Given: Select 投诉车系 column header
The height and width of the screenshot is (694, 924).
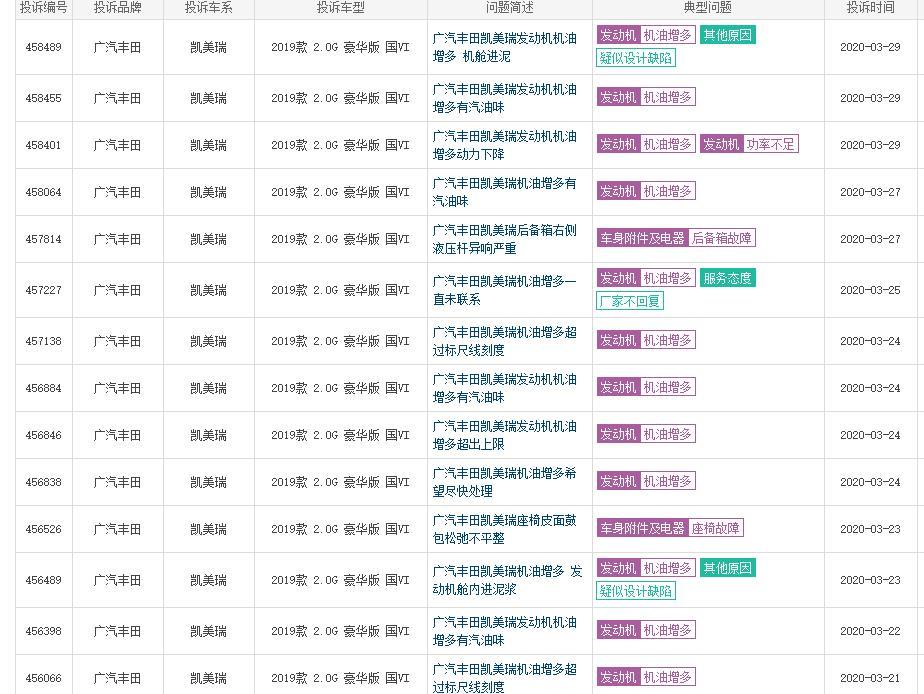Looking at the screenshot, I should click(x=209, y=8).
